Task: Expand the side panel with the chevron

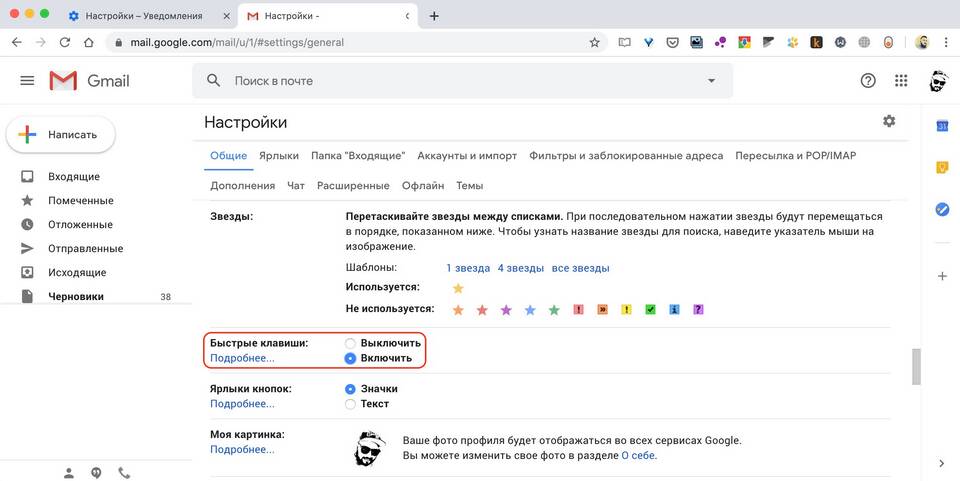Action: click(x=941, y=463)
